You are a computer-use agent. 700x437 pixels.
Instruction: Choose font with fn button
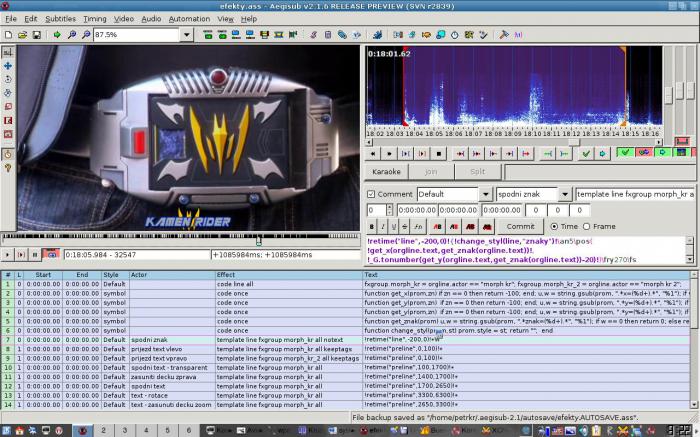(x=418, y=227)
